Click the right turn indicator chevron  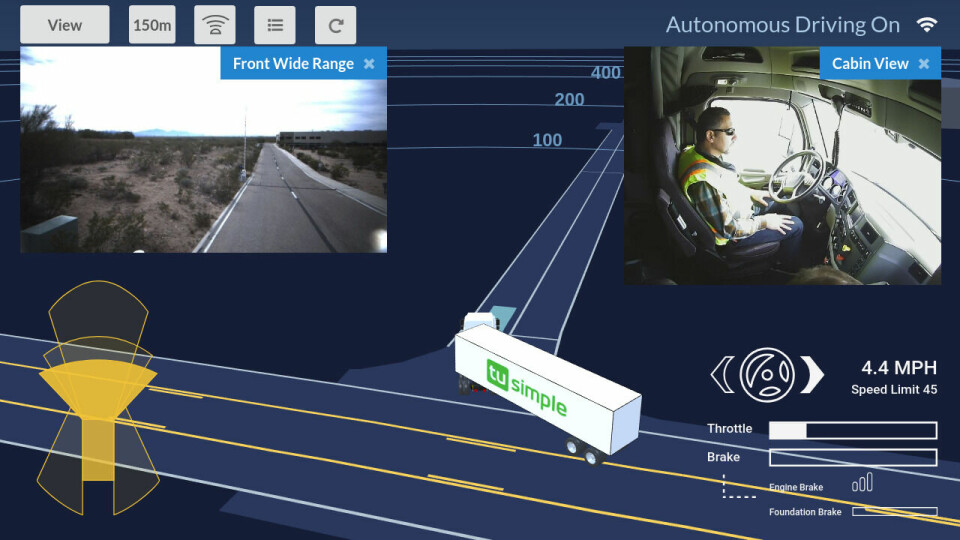point(812,374)
